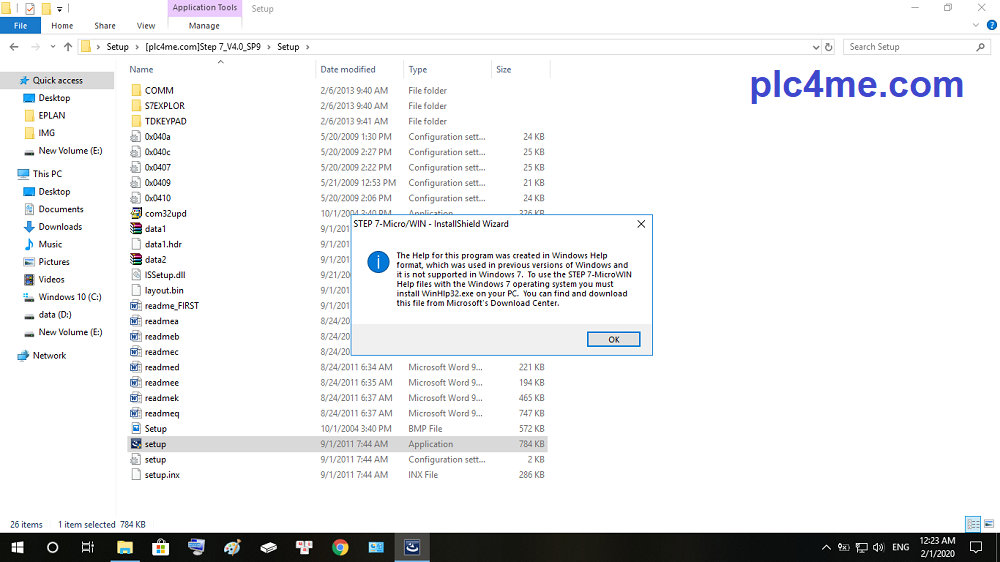Click the refresh button beside the address bar
The height and width of the screenshot is (562, 1000).
pyautogui.click(x=829, y=47)
